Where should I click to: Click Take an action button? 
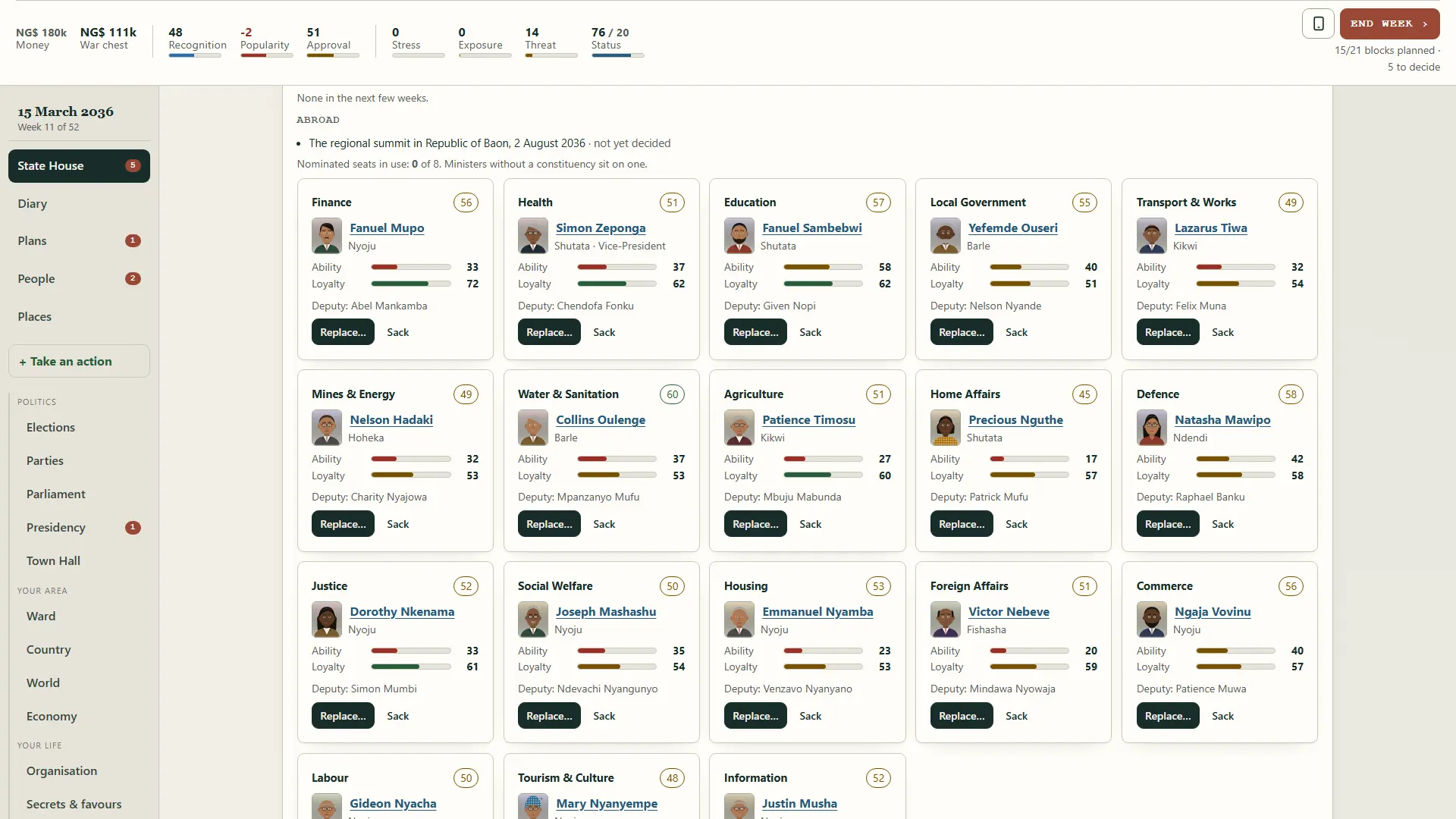tap(79, 362)
